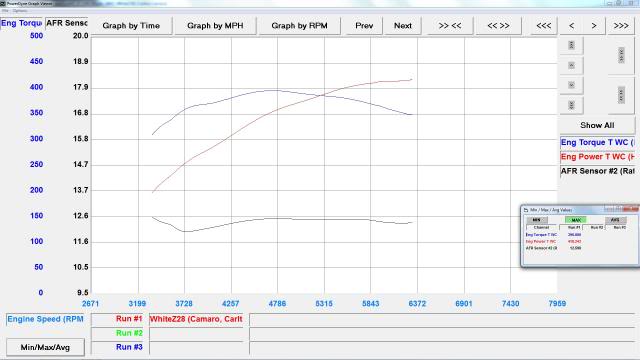The width and height of the screenshot is (640, 360).
Task: Click the upper tall vertical zoom button
Action: [621, 55]
